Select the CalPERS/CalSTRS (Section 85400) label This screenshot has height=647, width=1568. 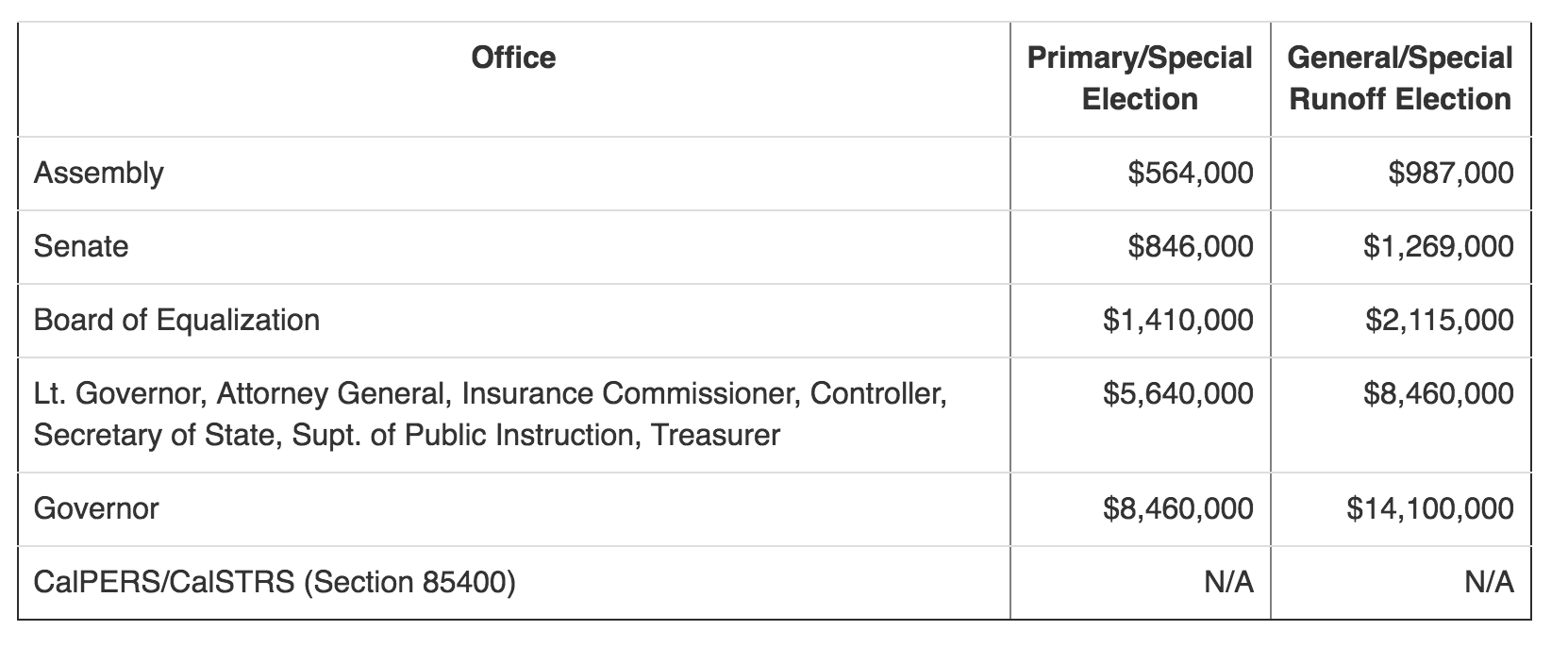pos(275,582)
